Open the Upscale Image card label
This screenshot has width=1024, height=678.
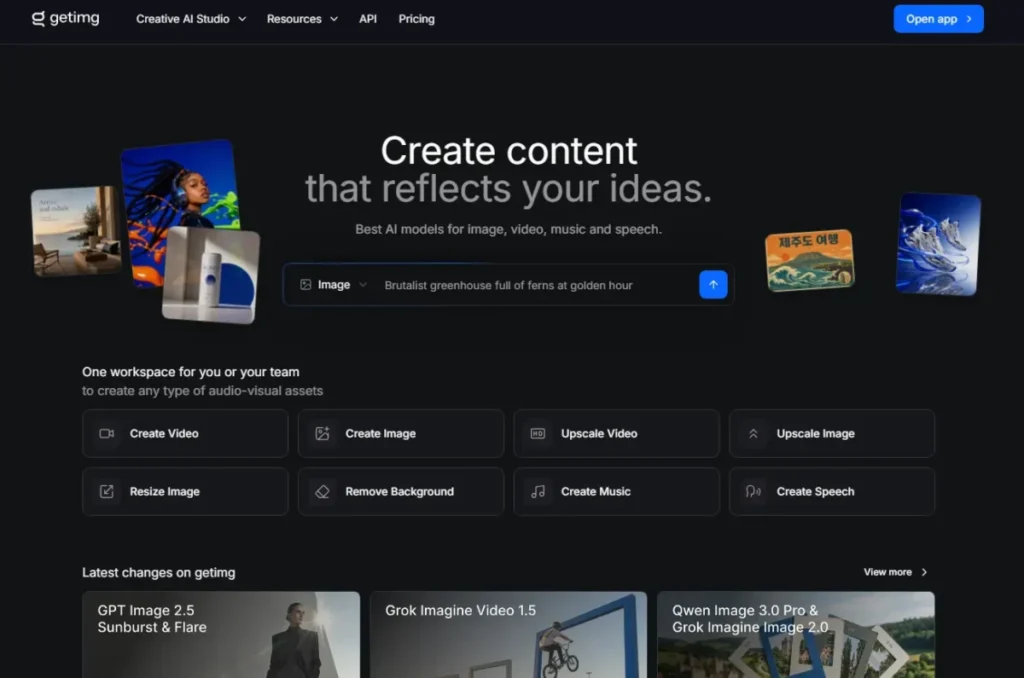[815, 434]
